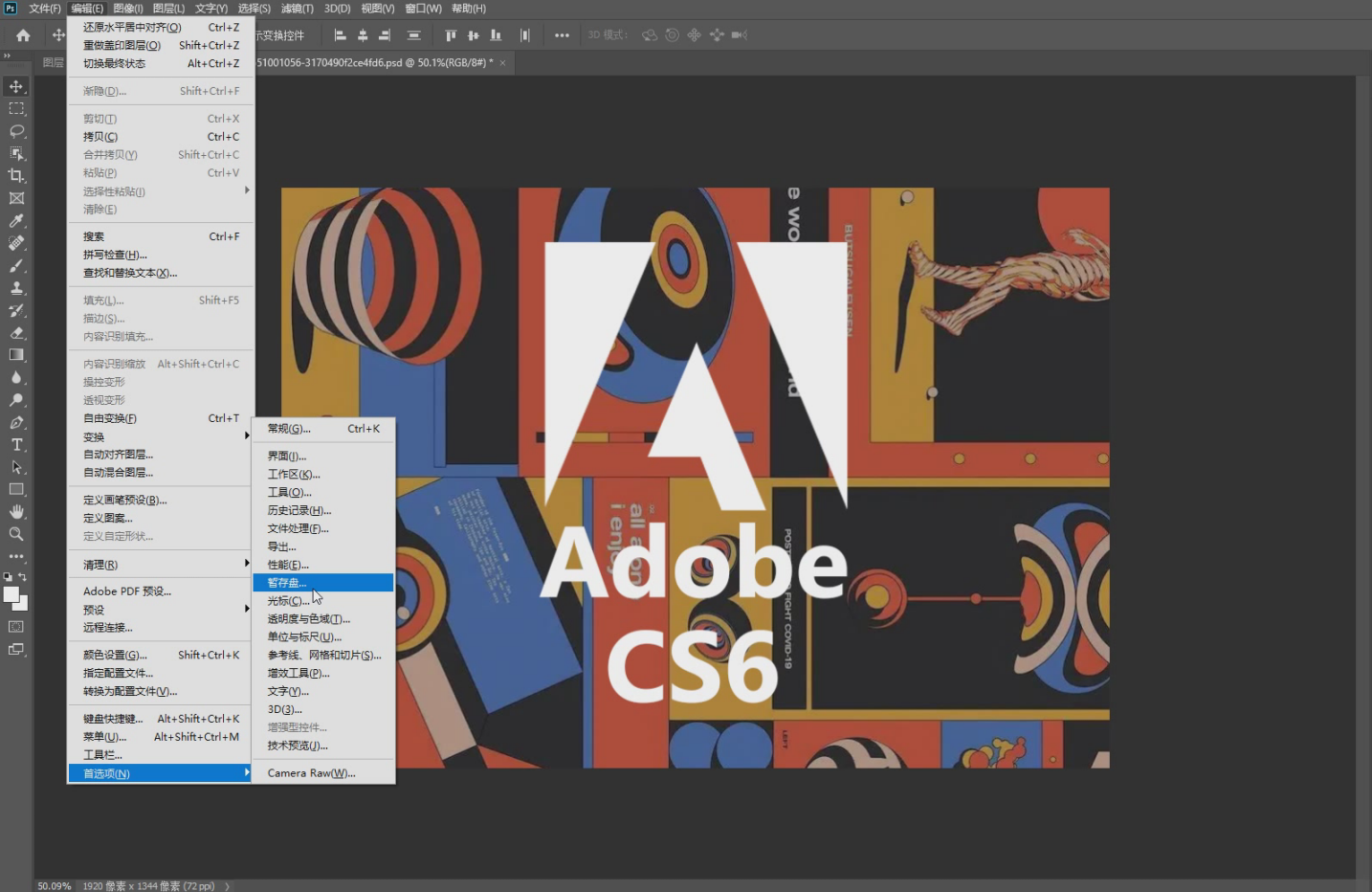Select the Crop tool
The image size is (1372, 892).
[16, 176]
